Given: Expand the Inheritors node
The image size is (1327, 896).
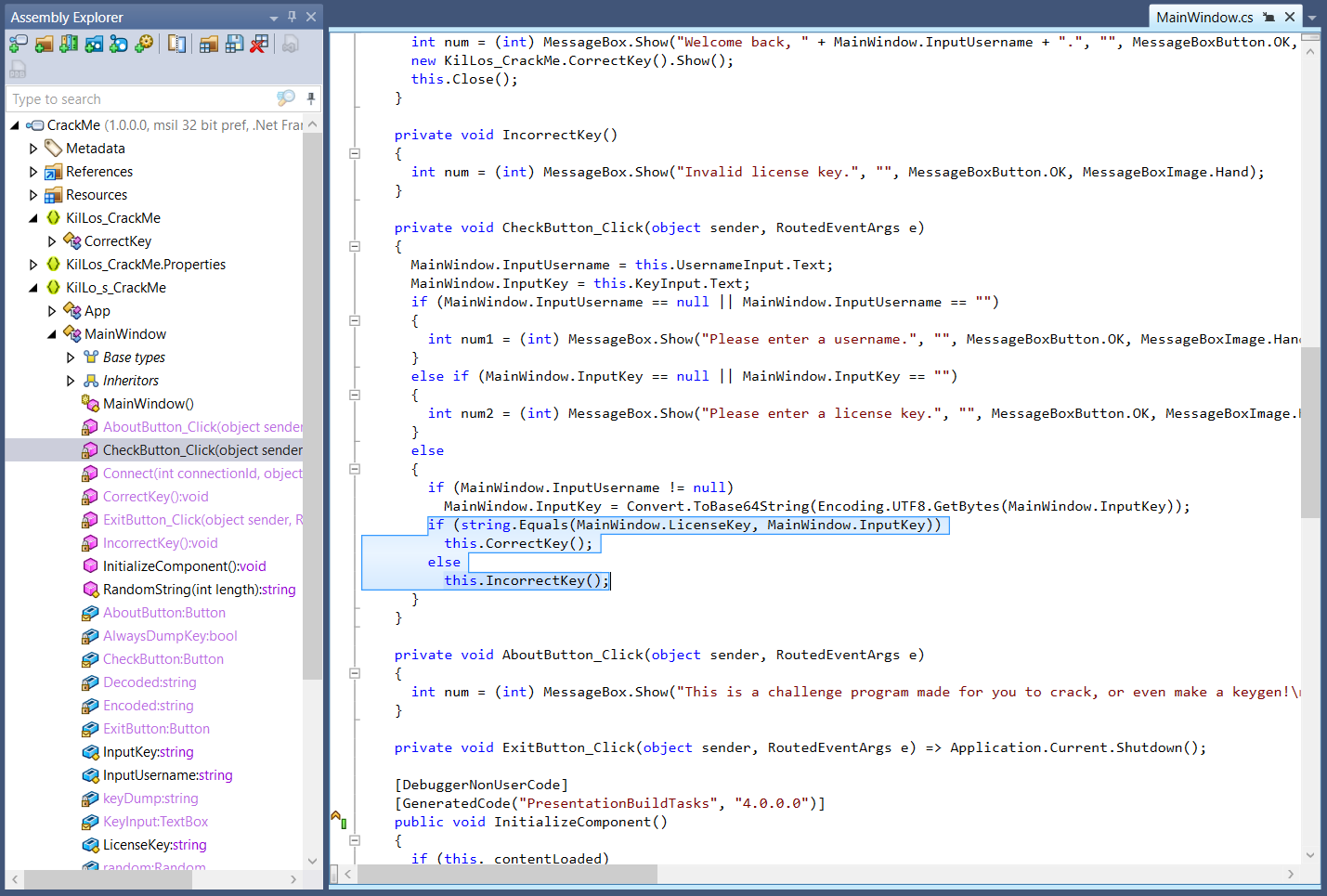Looking at the screenshot, I should click(x=71, y=381).
